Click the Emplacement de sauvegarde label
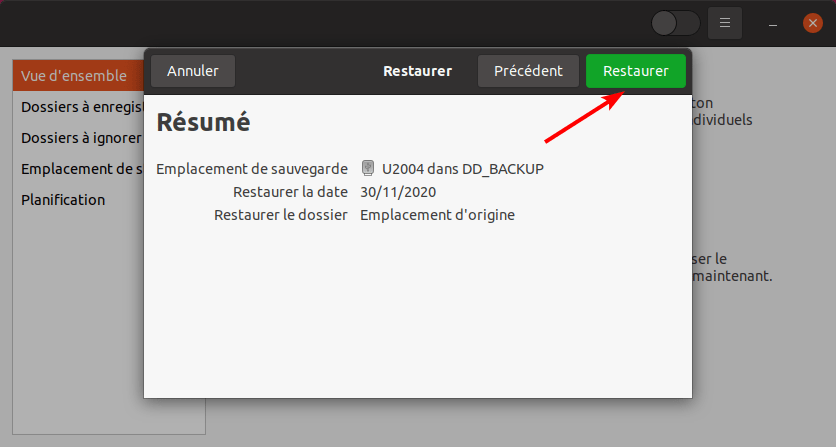 (252, 168)
